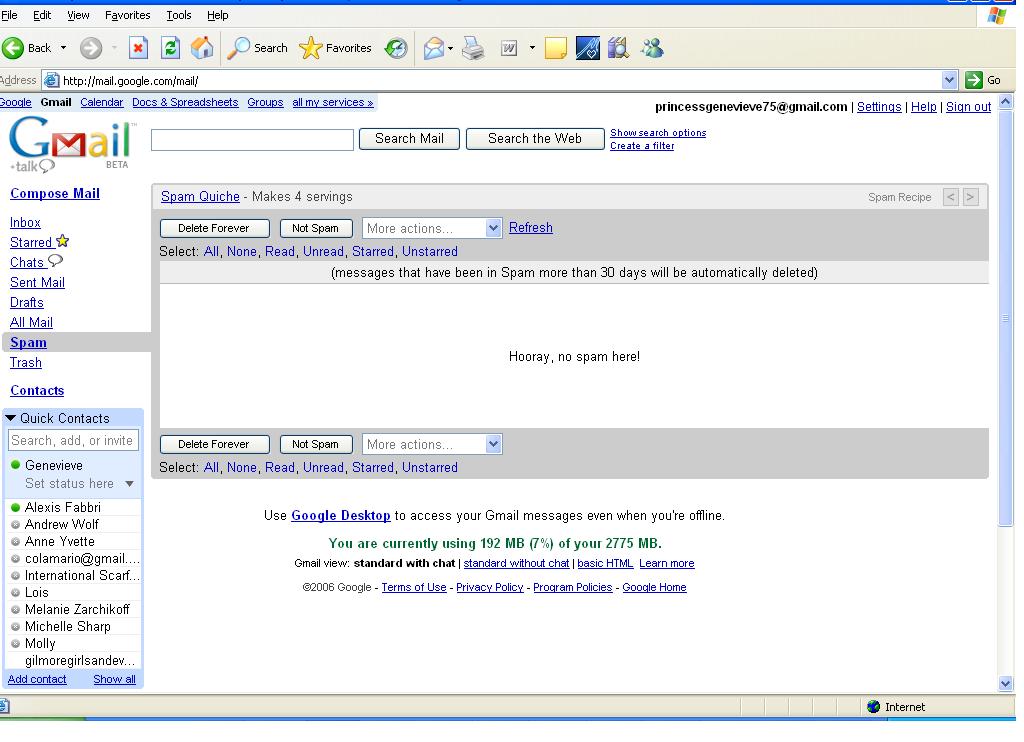
Task: Open the Favorites star toolbar icon
Action: [310, 48]
